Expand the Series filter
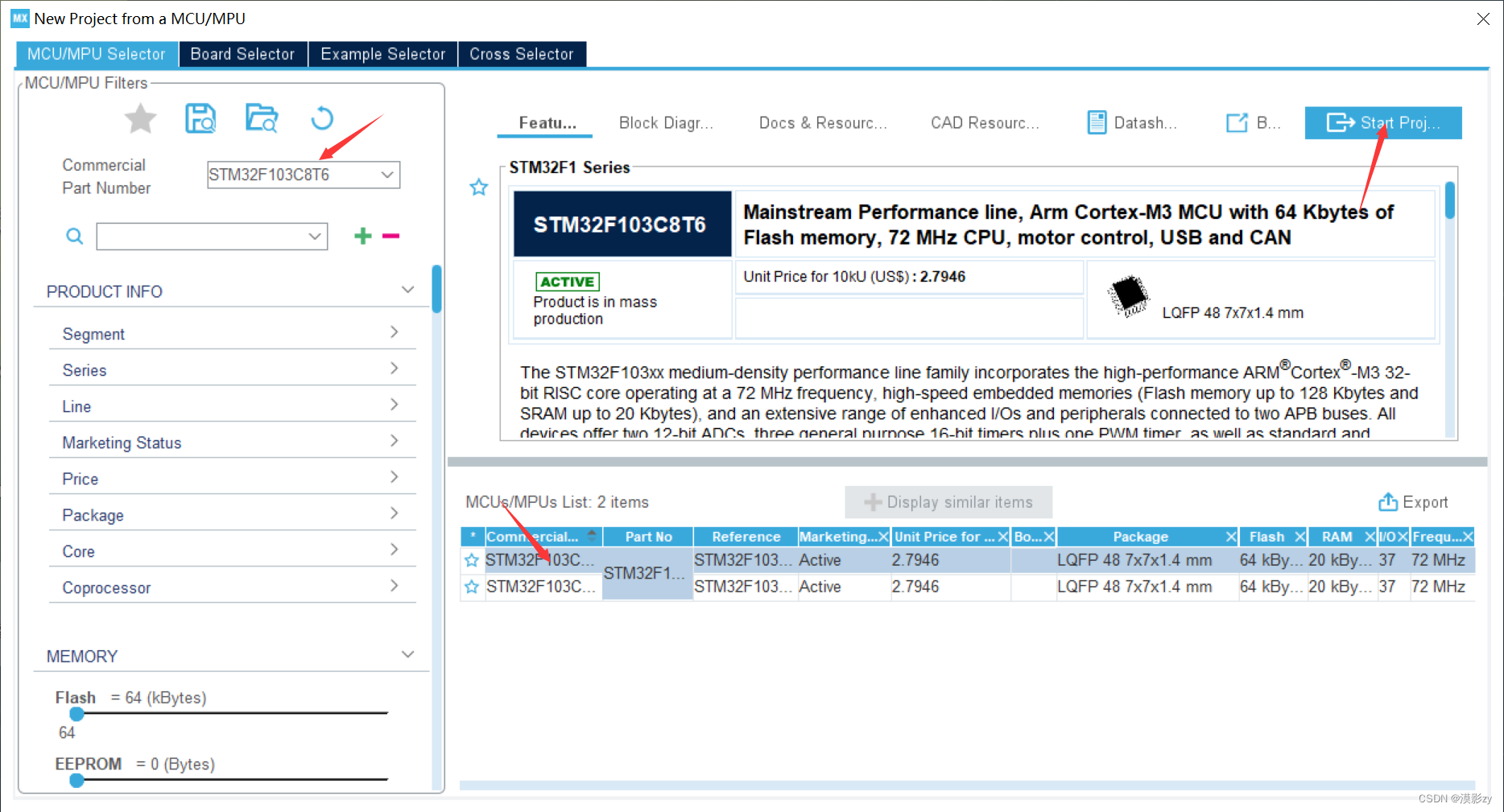 click(x=395, y=368)
